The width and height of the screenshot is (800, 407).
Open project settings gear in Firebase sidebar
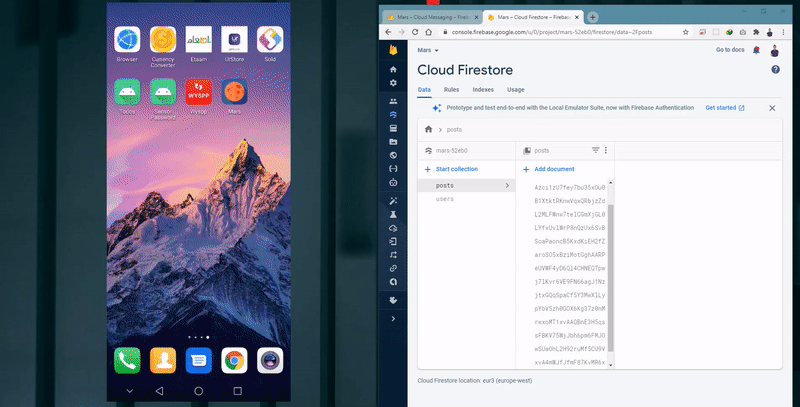(393, 83)
